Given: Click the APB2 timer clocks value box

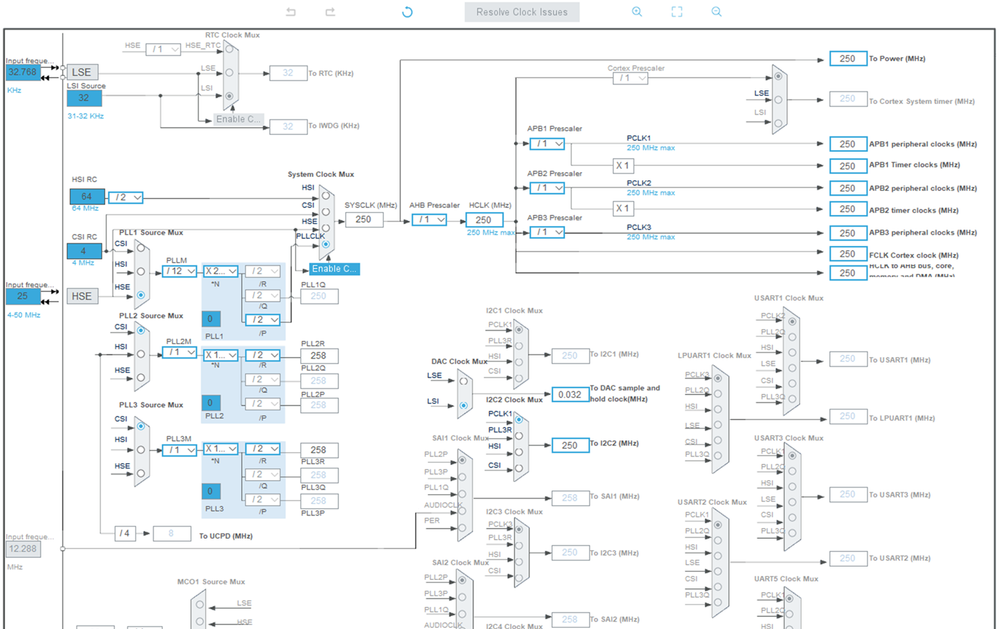Looking at the screenshot, I should [x=848, y=210].
